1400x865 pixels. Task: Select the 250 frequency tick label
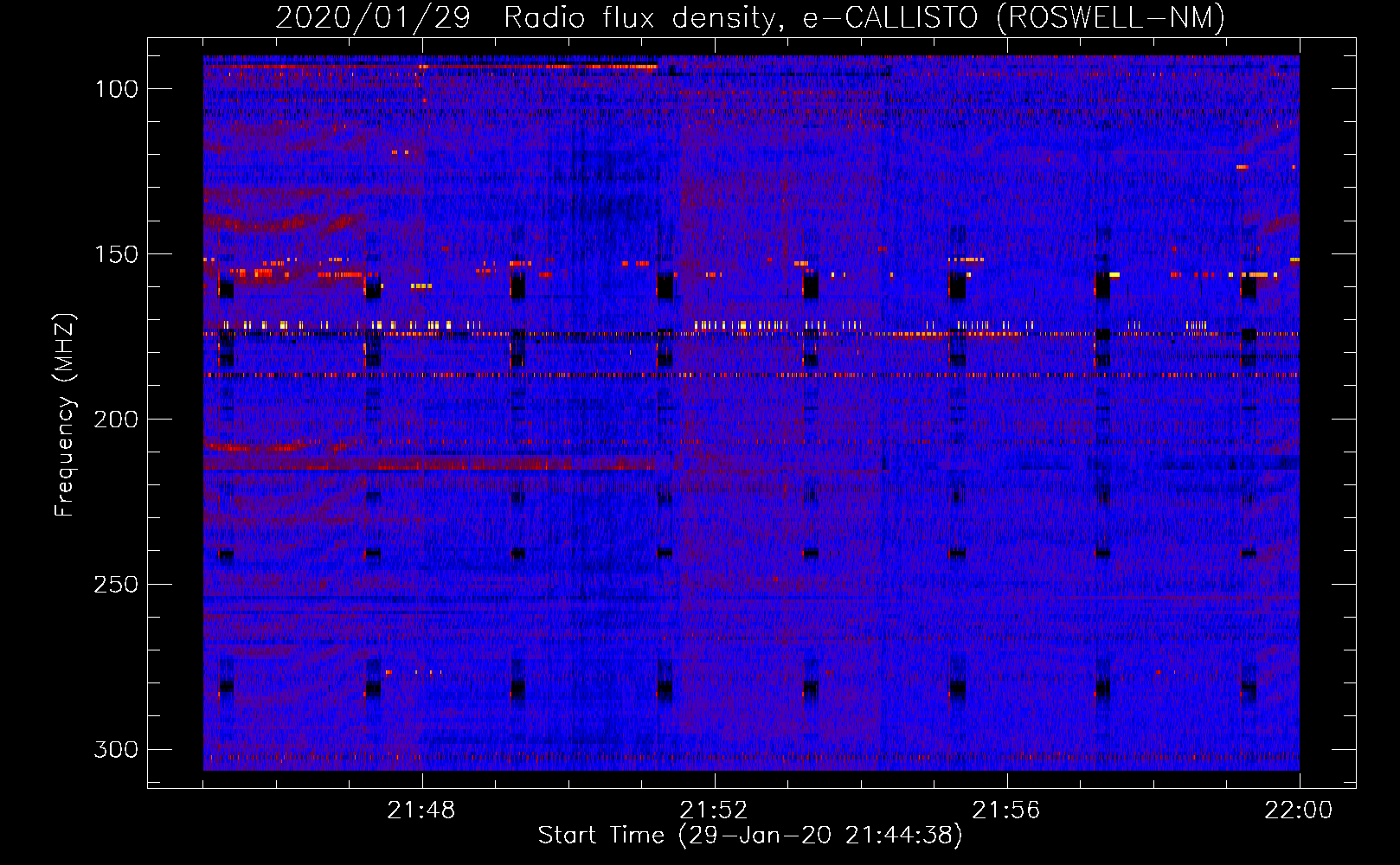[116, 585]
